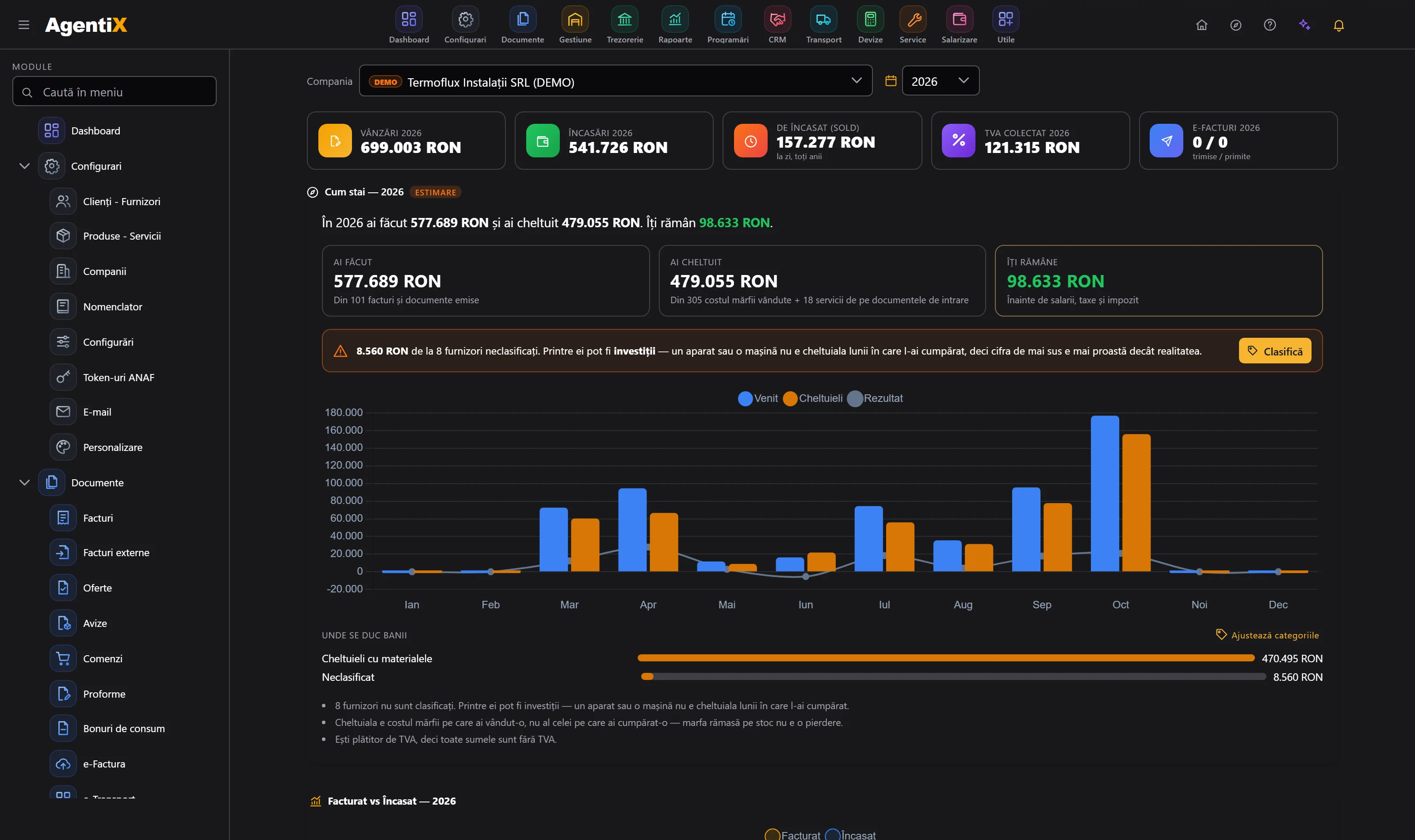Focus the Caută în meniu search field
The image size is (1415, 840).
[115, 92]
